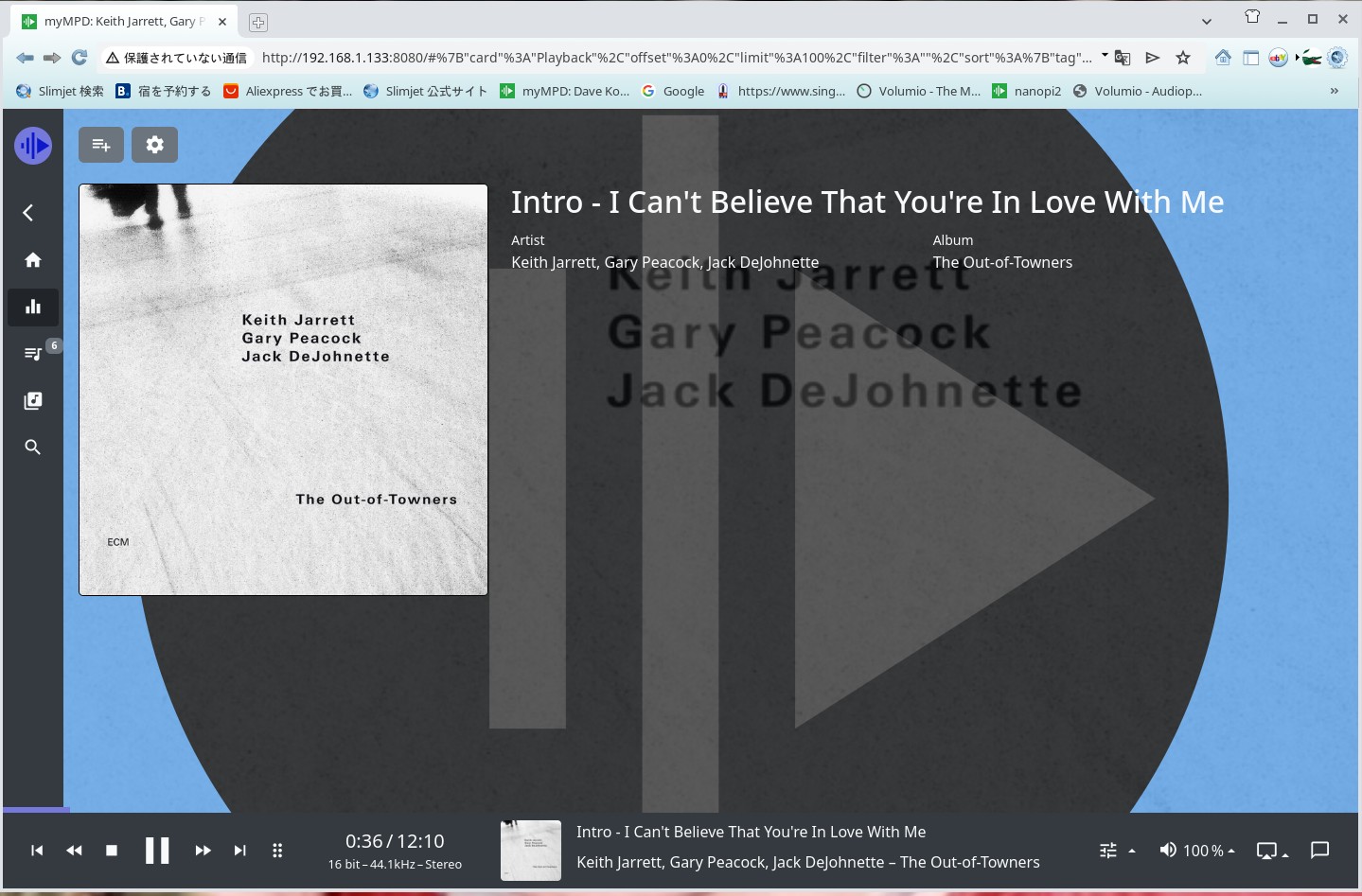Click The Out-of-Towners album link
The height and width of the screenshot is (896, 1362).
click(x=1002, y=263)
